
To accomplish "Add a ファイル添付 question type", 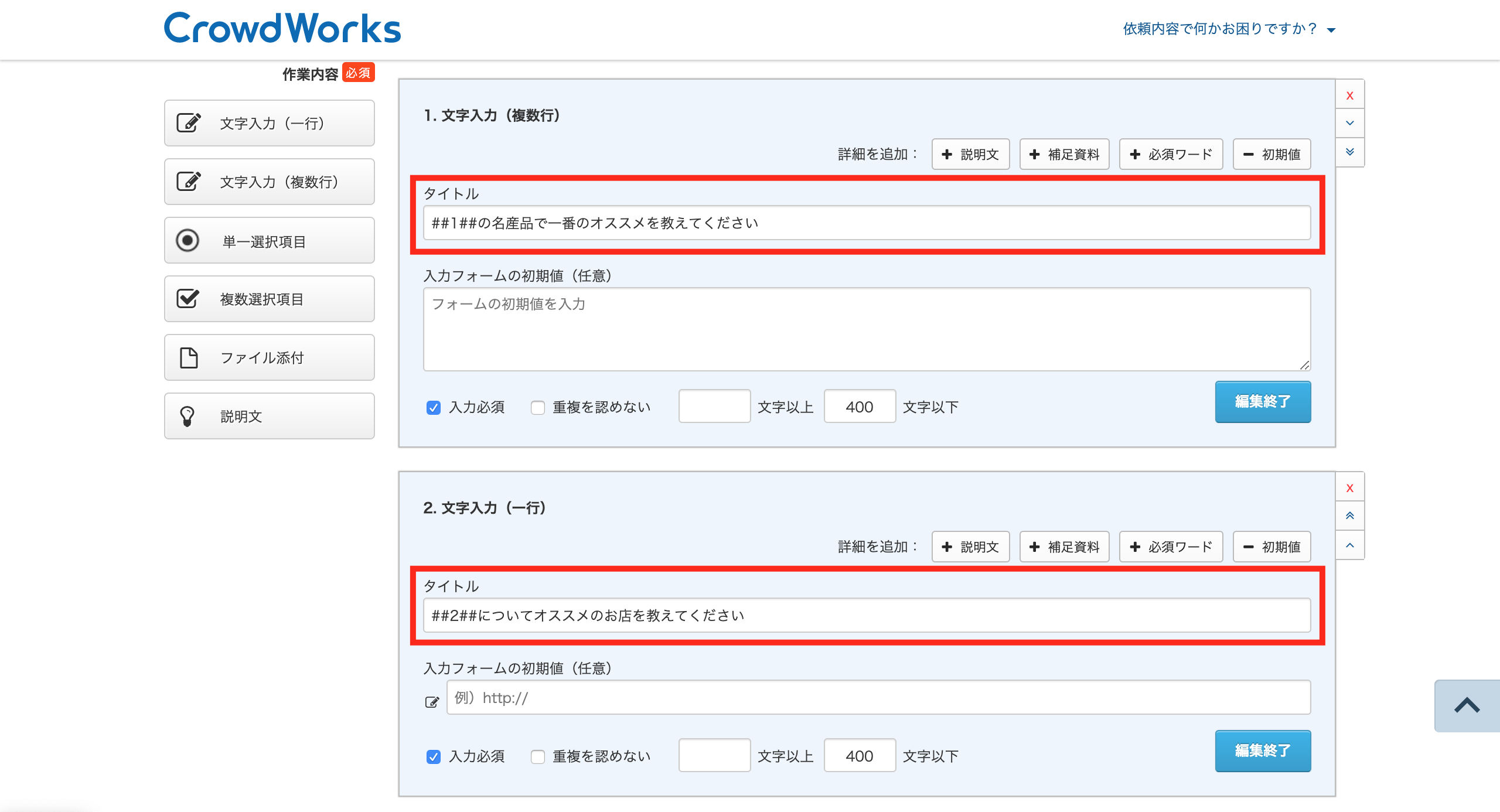I will point(270,358).
